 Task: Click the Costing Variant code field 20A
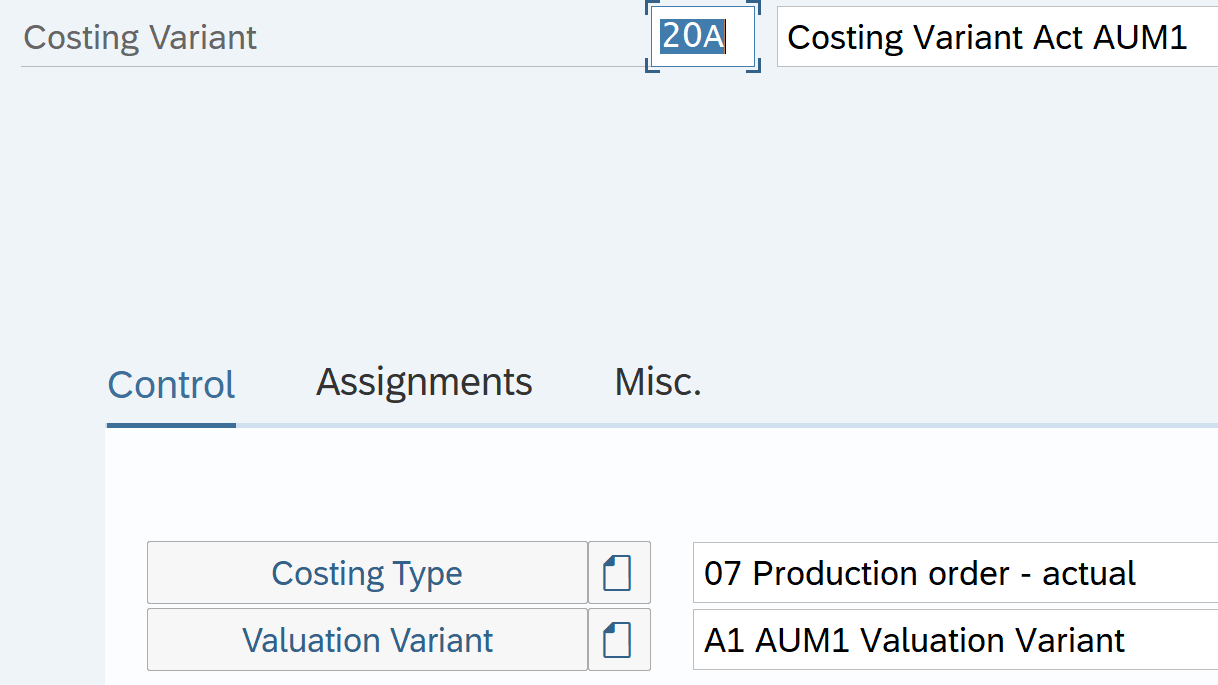coord(702,37)
